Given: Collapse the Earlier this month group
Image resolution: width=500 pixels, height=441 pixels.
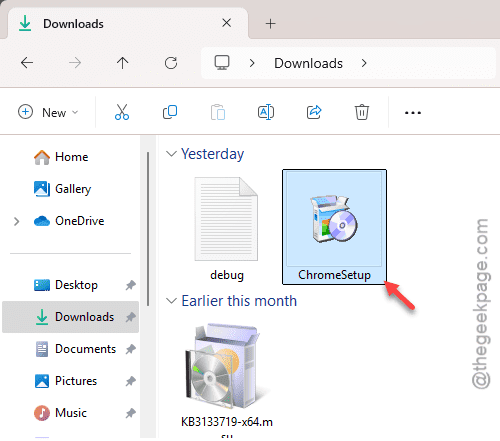Looking at the screenshot, I should pos(171,301).
